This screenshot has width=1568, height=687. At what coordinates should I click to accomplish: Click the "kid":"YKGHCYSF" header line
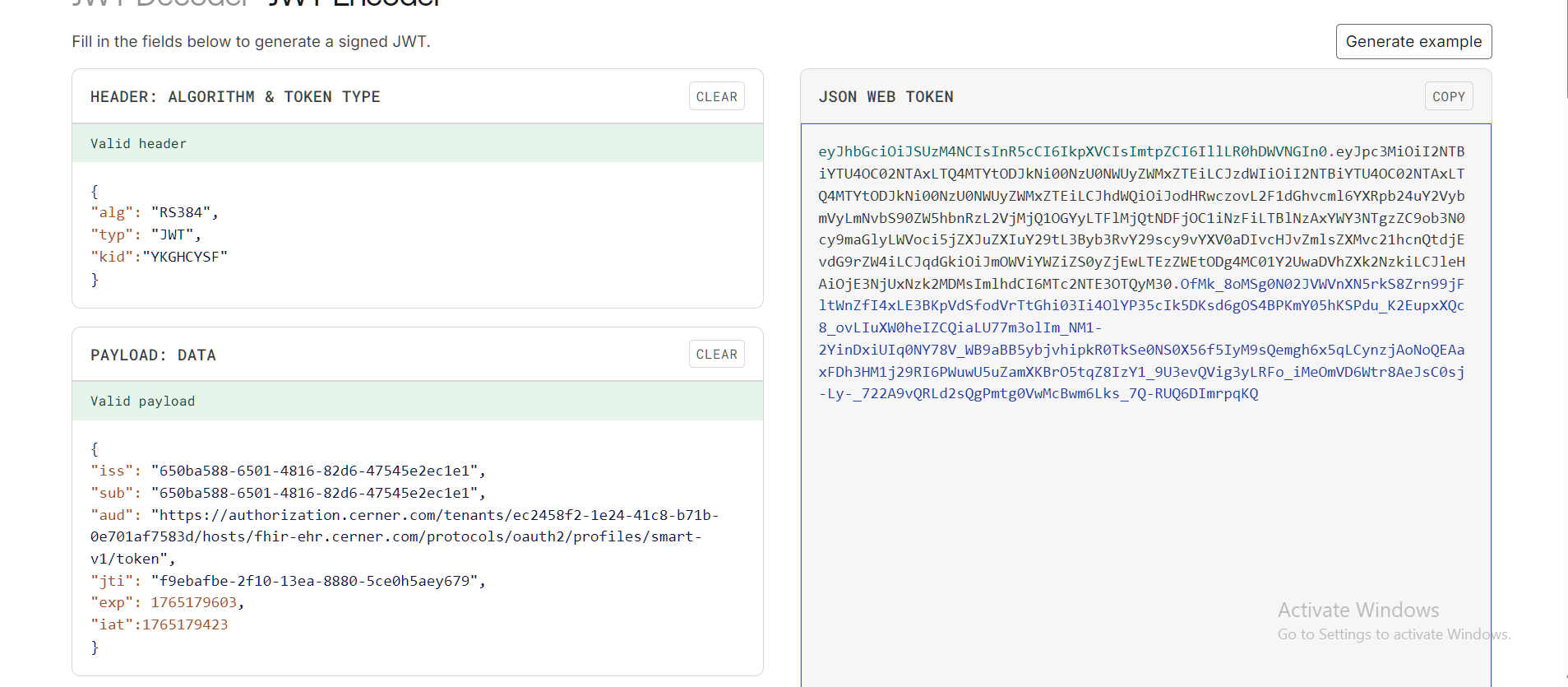tap(159, 258)
